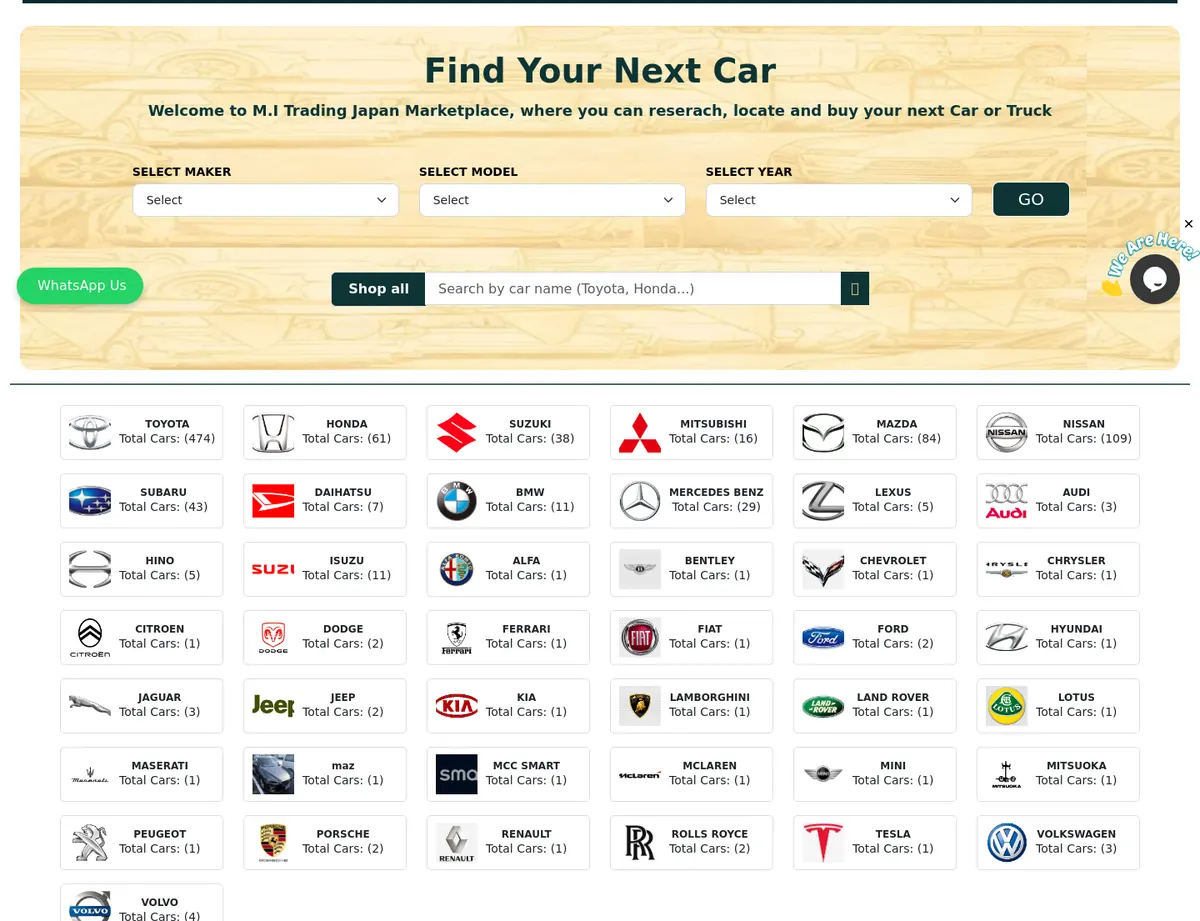Image resolution: width=1200 pixels, height=921 pixels.
Task: Click the 'Total Cars: (43)' text
Action: click(x=163, y=507)
